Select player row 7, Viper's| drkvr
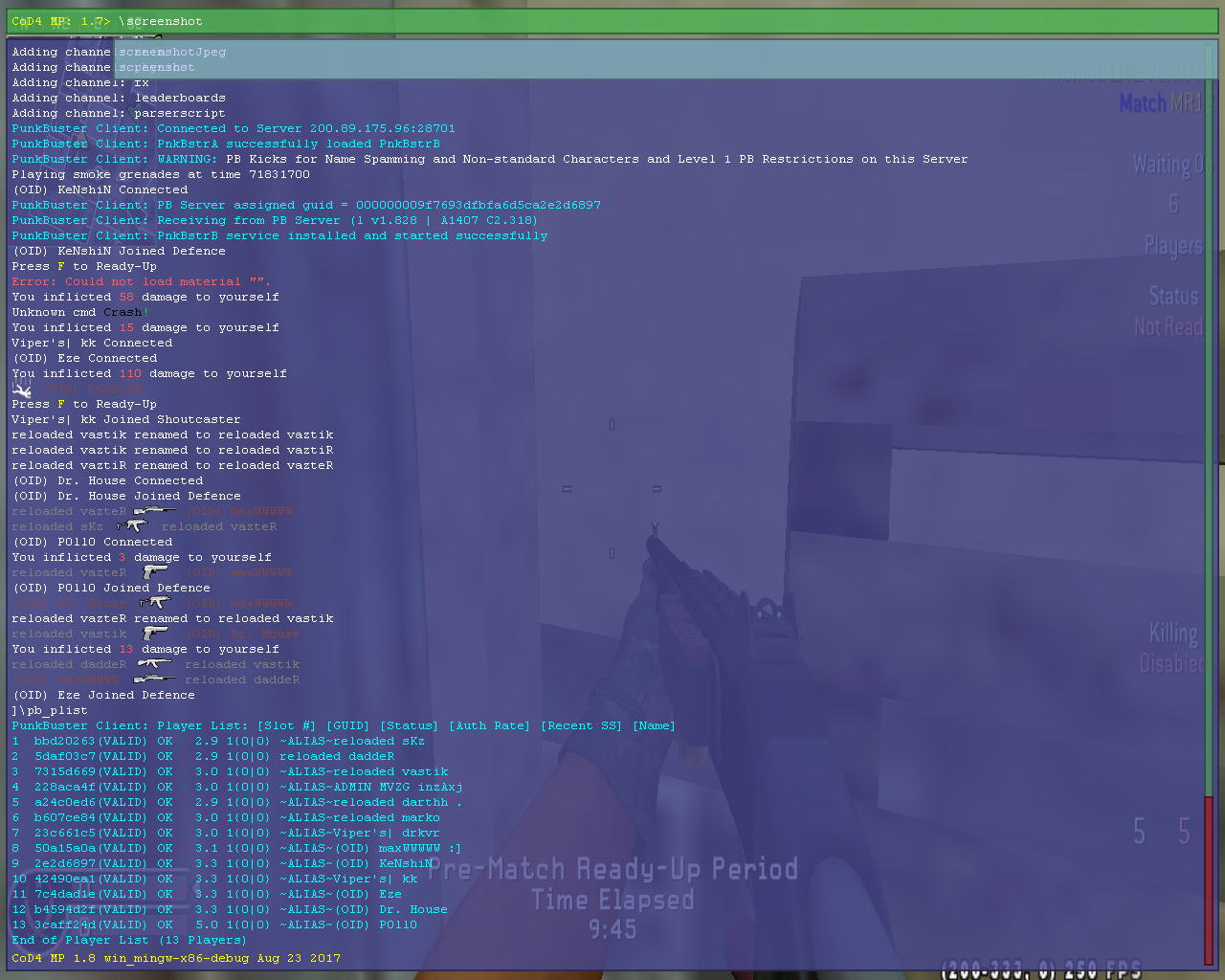This screenshot has width=1225, height=980. pyautogui.click(x=226, y=833)
